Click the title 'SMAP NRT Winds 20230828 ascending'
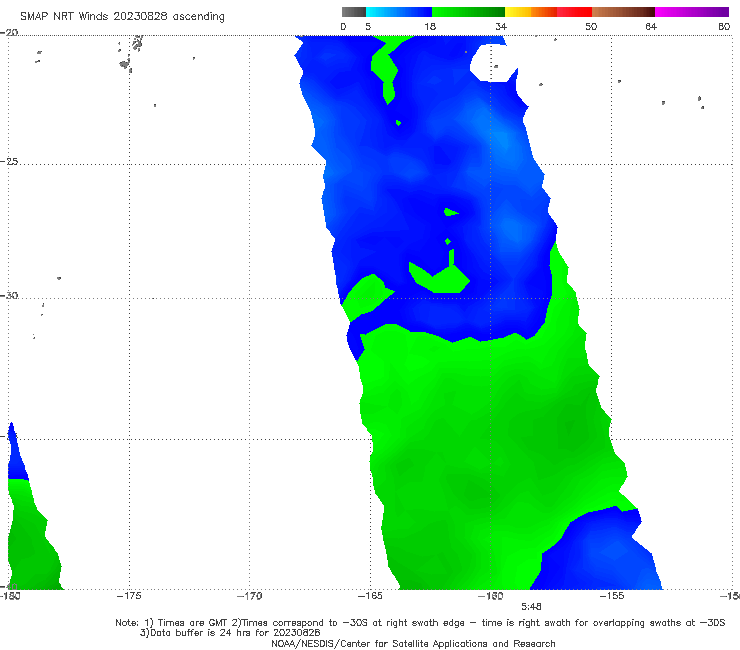Viewport: 740px width, 650px height. pyautogui.click(x=122, y=17)
